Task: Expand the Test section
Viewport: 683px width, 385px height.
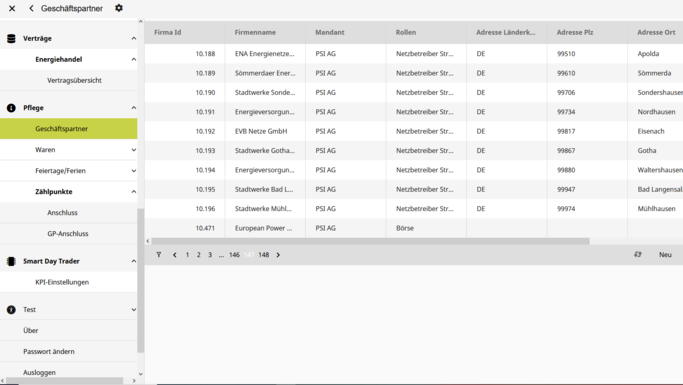Action: [134, 310]
